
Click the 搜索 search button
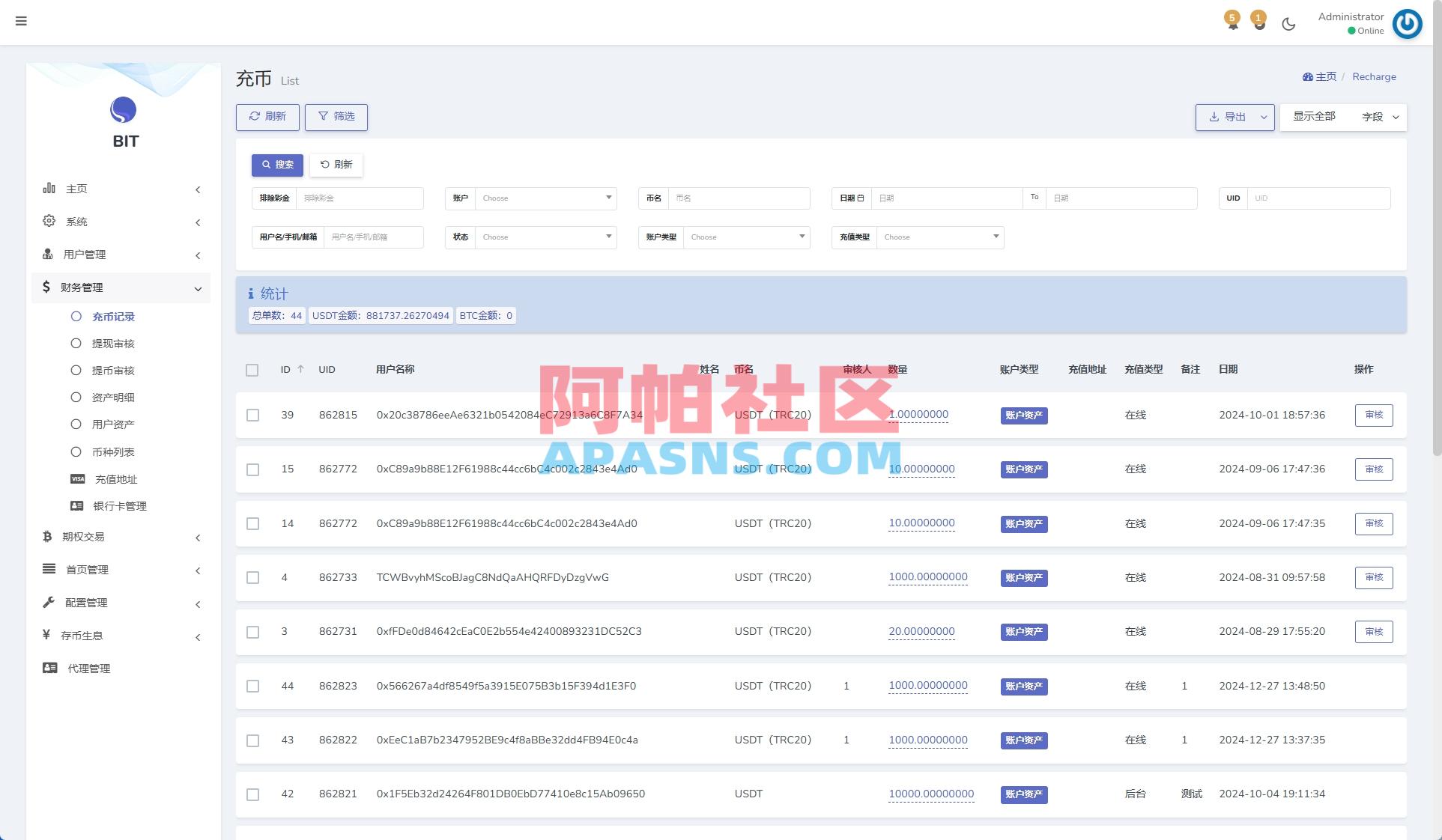277,165
